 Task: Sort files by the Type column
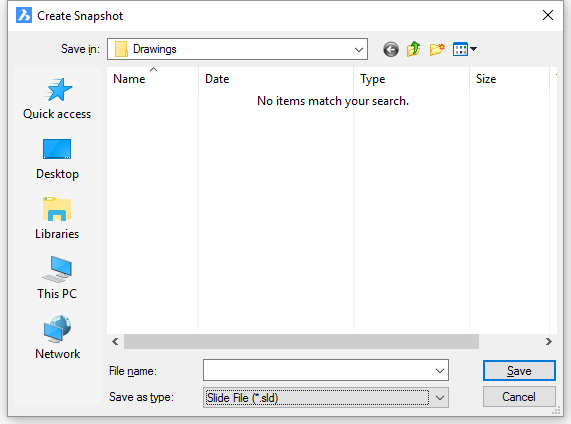pyautogui.click(x=411, y=79)
